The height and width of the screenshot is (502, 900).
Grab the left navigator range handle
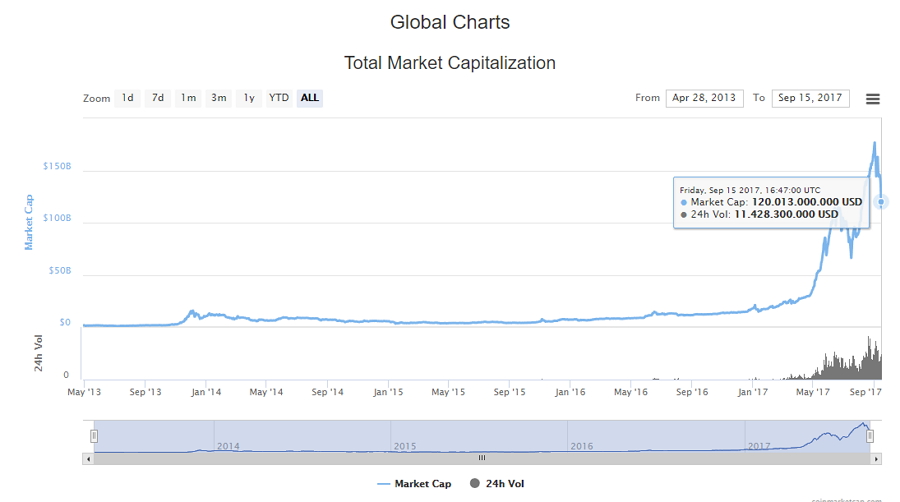(94, 437)
